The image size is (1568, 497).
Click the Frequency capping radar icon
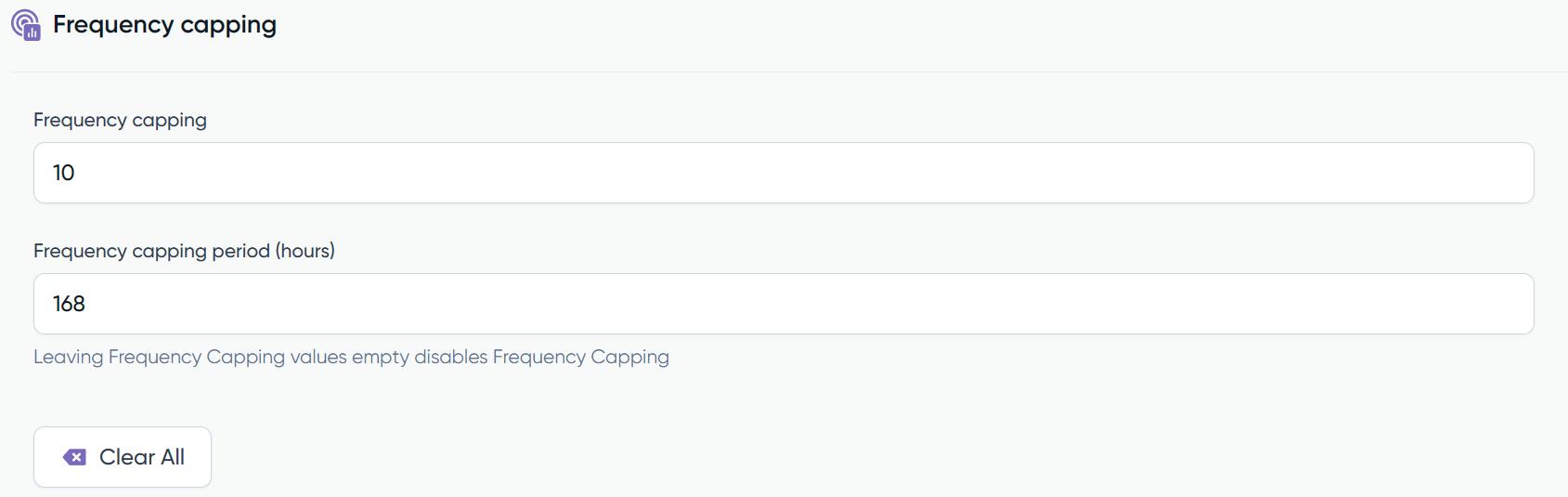(23, 22)
